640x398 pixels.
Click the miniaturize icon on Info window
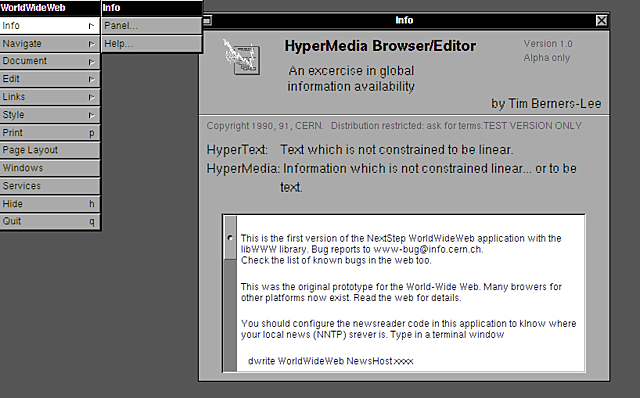tap(207, 20)
